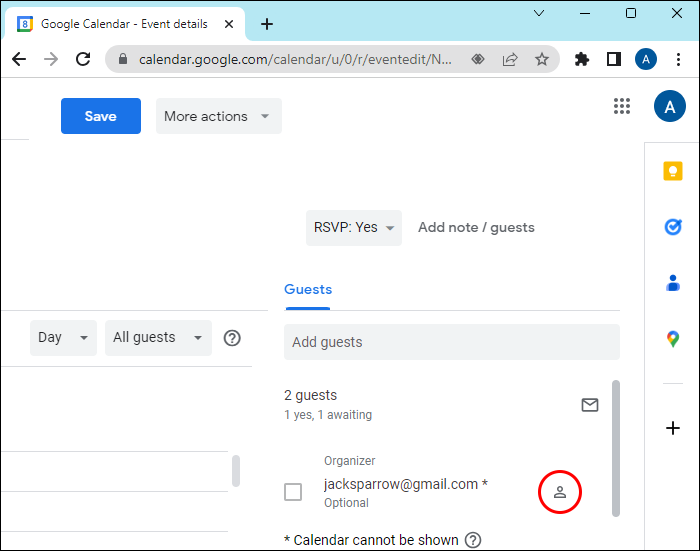
Task: Mark jacksparrow guest as optional icon
Action: 560,492
